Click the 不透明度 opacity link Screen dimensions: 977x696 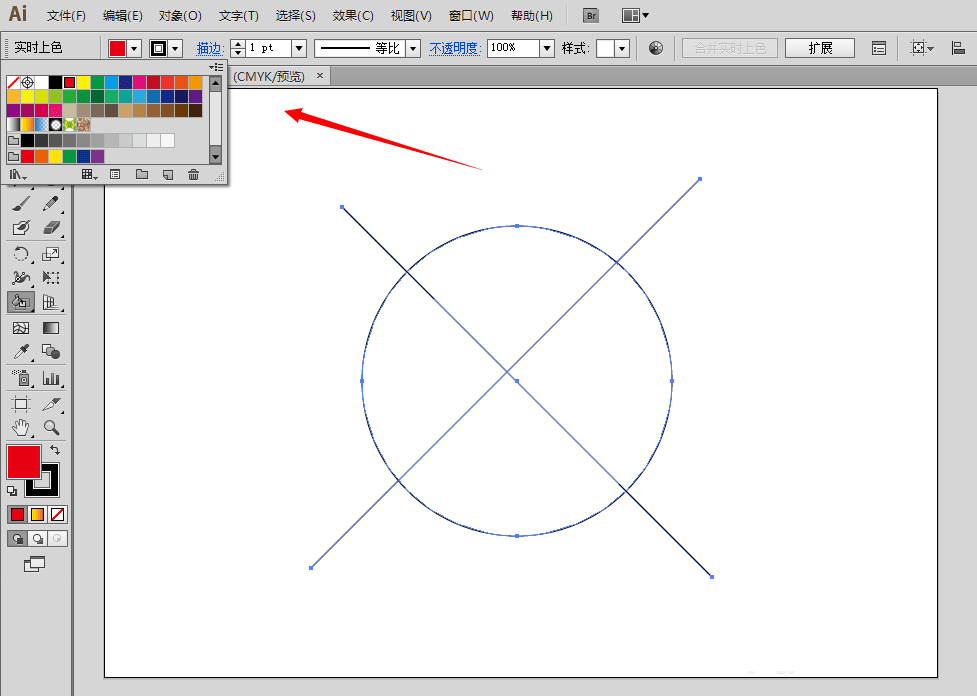(455, 48)
